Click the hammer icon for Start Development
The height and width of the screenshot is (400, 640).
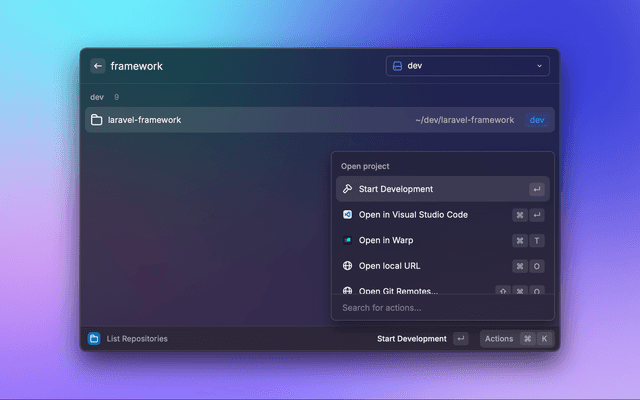pyautogui.click(x=347, y=189)
